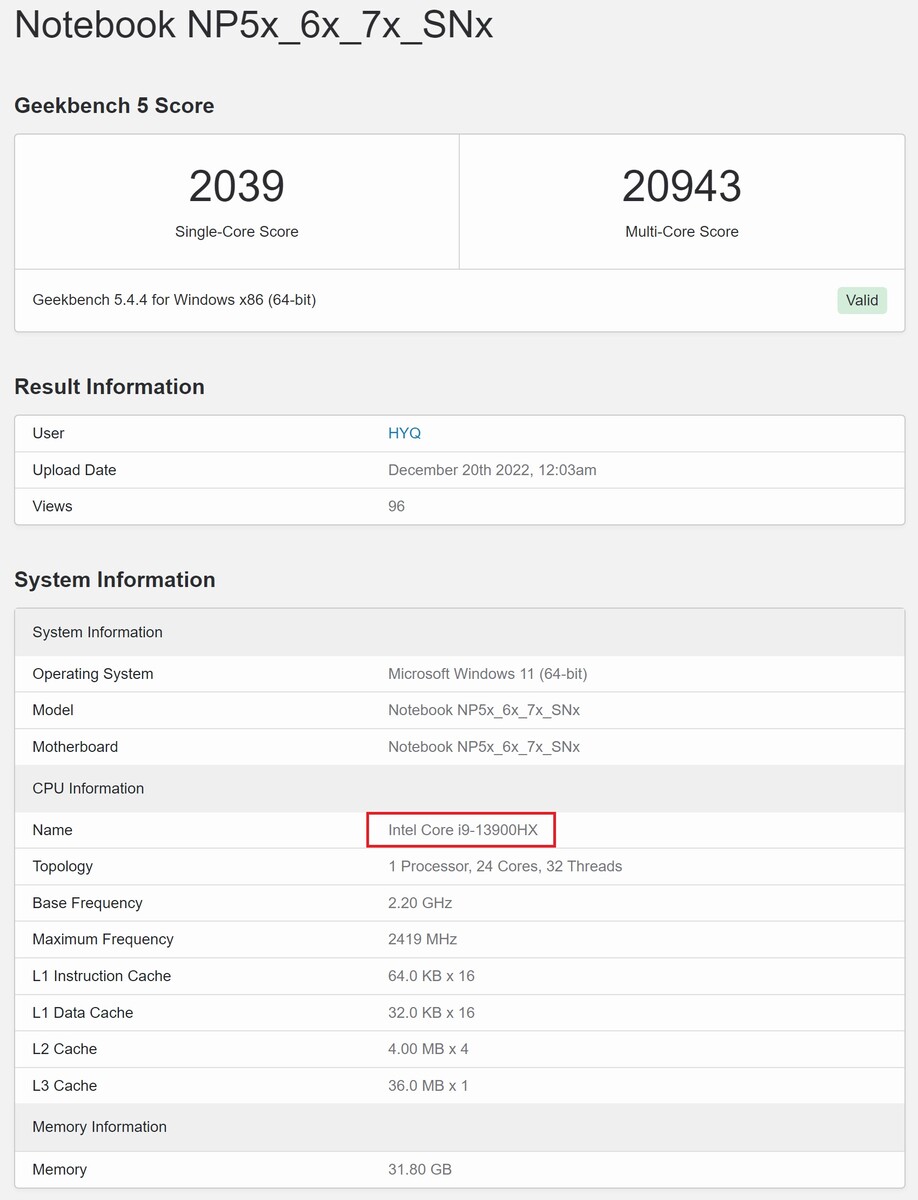The width and height of the screenshot is (918, 1200).
Task: Click the Topology label
Action: pos(62,866)
